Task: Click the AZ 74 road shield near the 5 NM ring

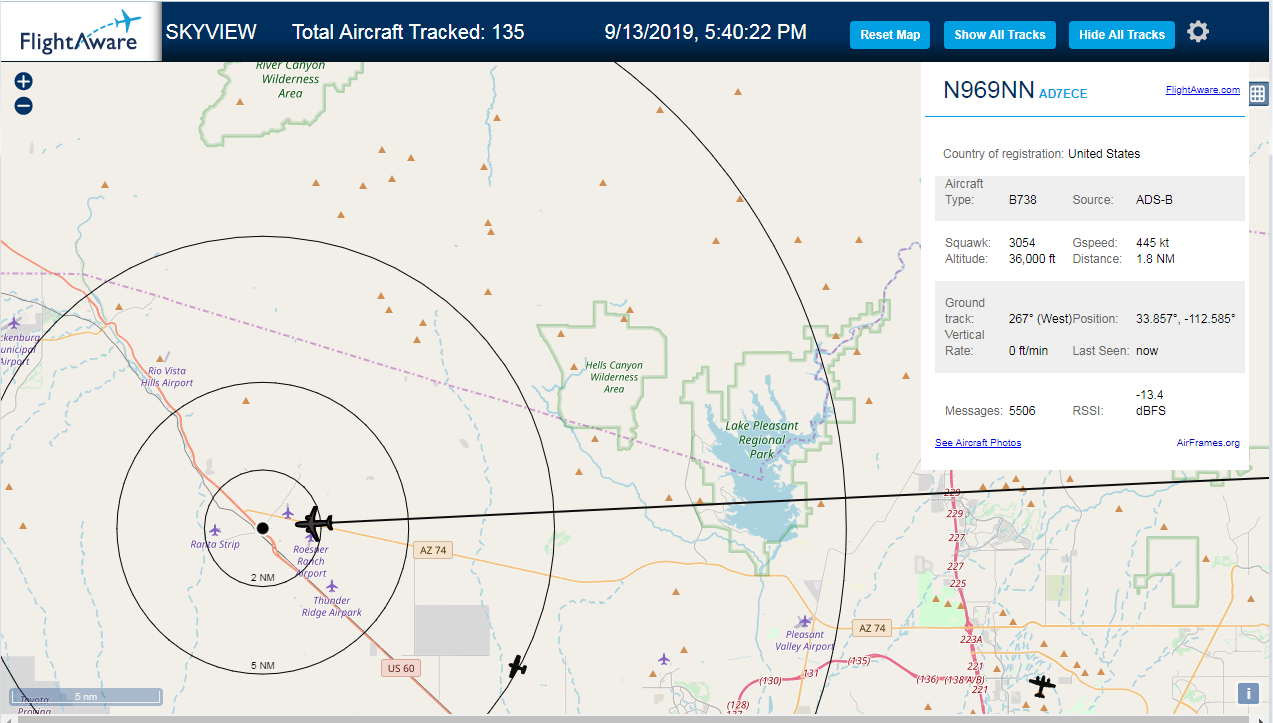Action: (432, 550)
